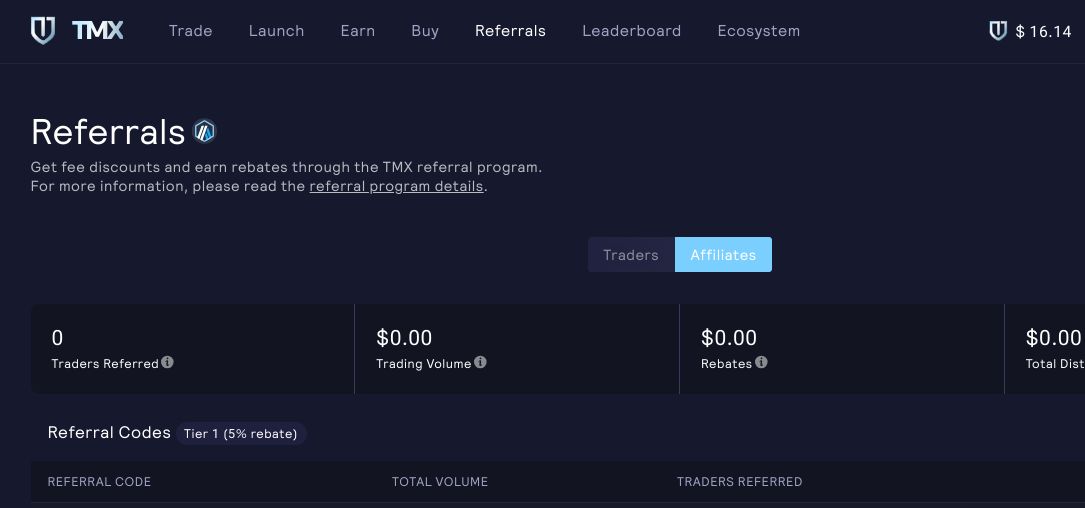Click the Traders Referred label
1085x508 pixels.
105,364
